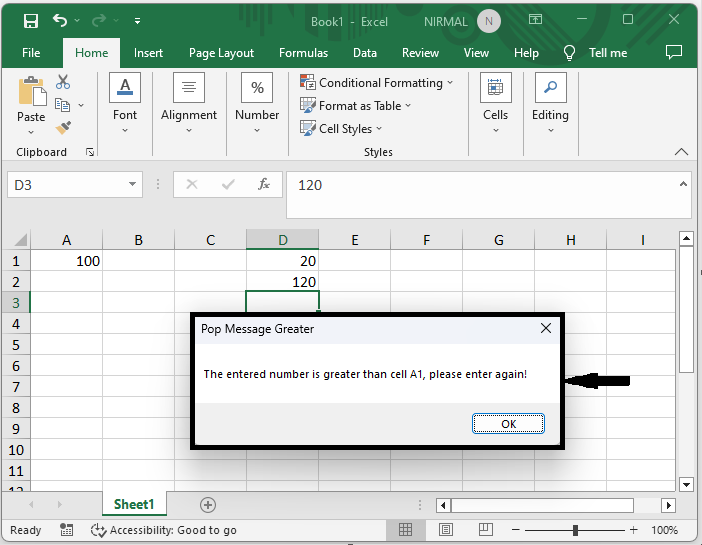Click cell D1 containing 20
Screen dimensions: 702x545
(x=283, y=261)
